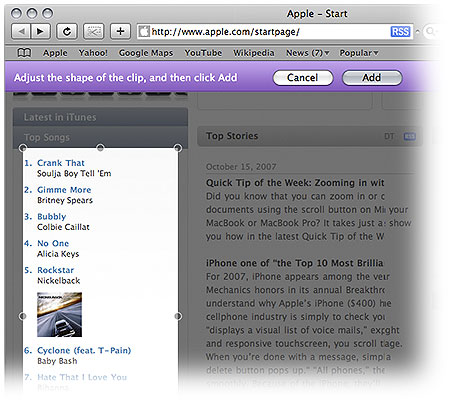The height and width of the screenshot is (407, 450).
Task: Click the left-middle clip resize handle
Action: (x=23, y=316)
